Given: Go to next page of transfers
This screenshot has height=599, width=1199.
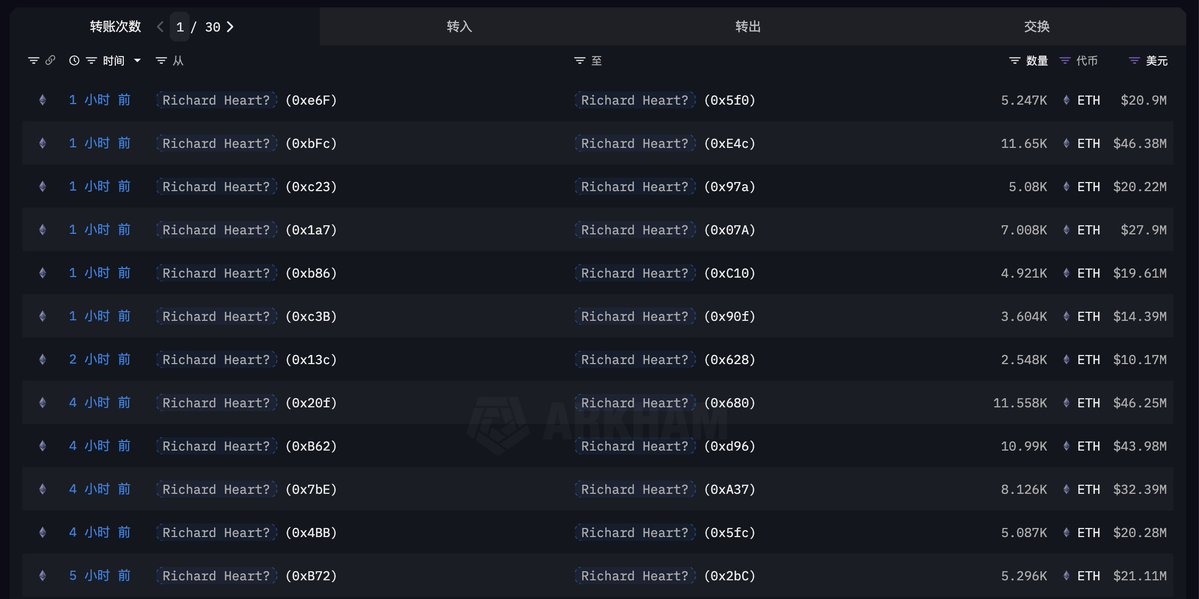Looking at the screenshot, I should click(230, 27).
